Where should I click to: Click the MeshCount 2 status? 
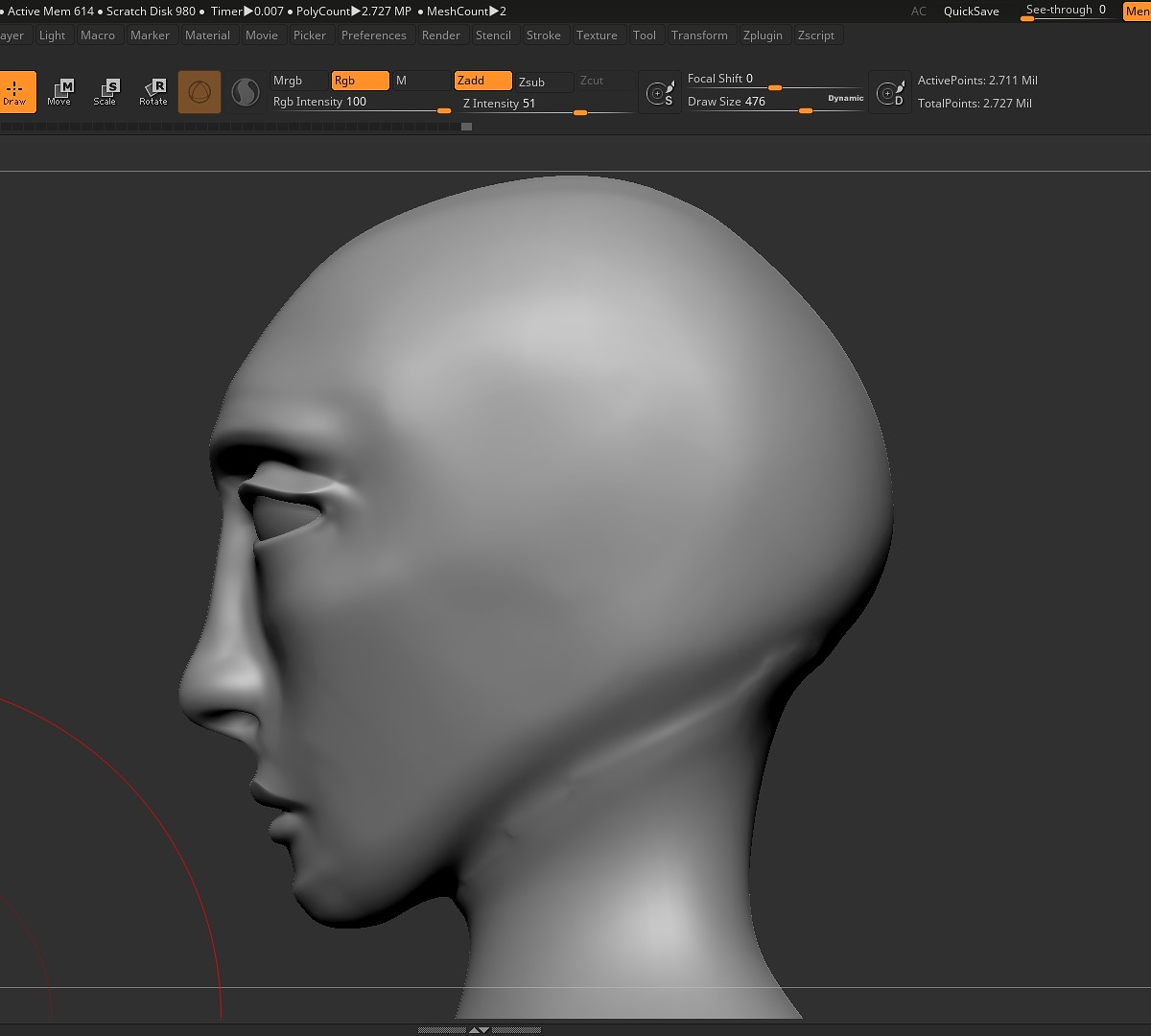pyautogui.click(x=466, y=12)
